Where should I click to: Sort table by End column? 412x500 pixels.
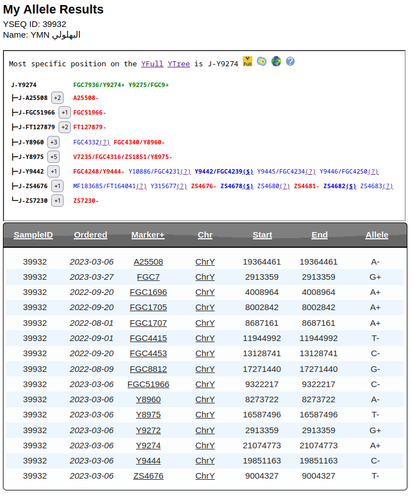[x=319, y=235]
